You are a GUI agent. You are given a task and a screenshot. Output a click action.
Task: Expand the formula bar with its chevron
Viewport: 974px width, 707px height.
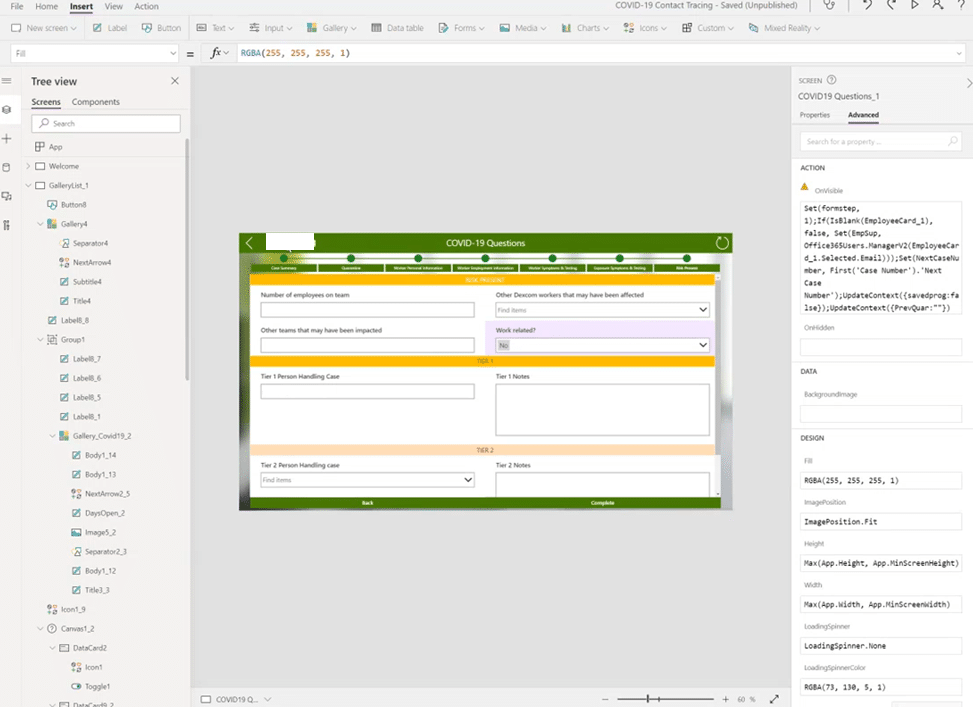[x=959, y=53]
